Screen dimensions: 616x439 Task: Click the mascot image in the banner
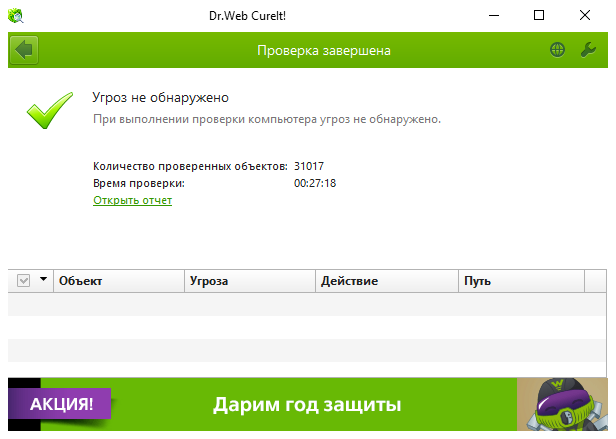563,404
